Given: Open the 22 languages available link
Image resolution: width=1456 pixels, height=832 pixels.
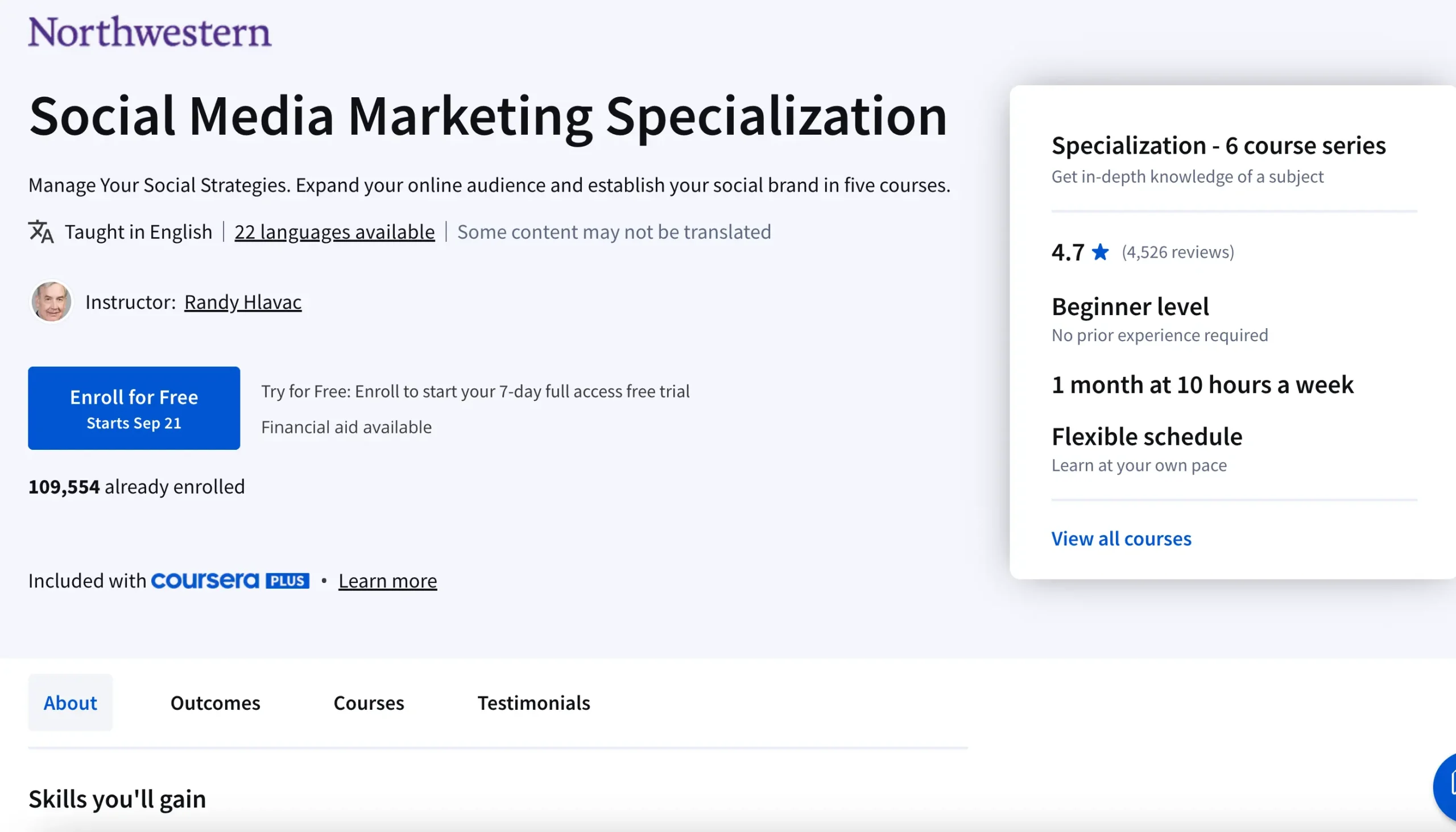Looking at the screenshot, I should (334, 231).
